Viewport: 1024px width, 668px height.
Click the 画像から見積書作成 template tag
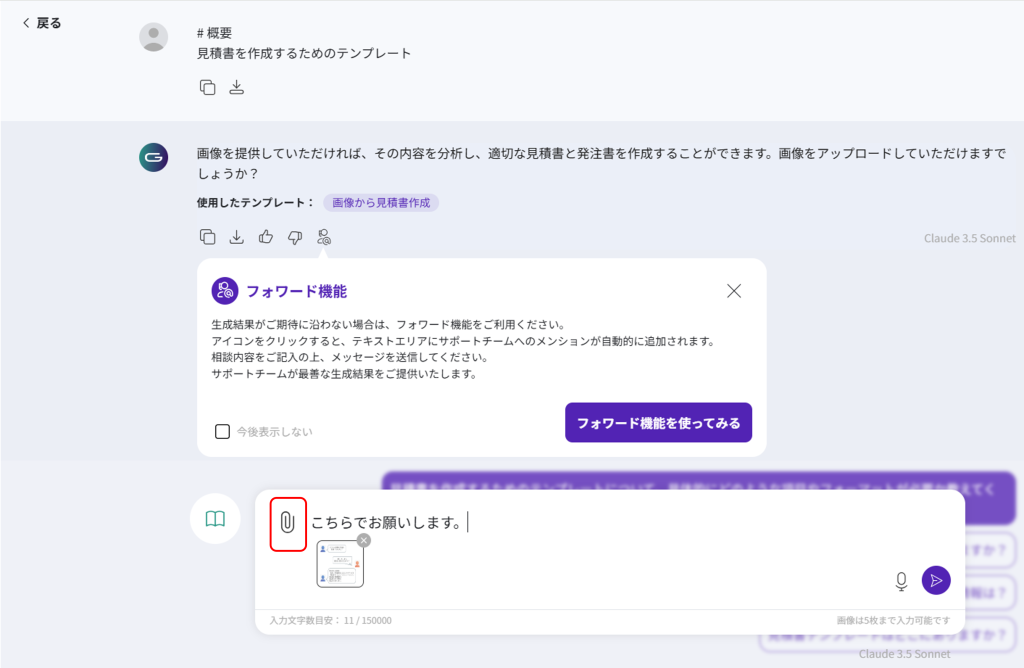click(x=380, y=203)
